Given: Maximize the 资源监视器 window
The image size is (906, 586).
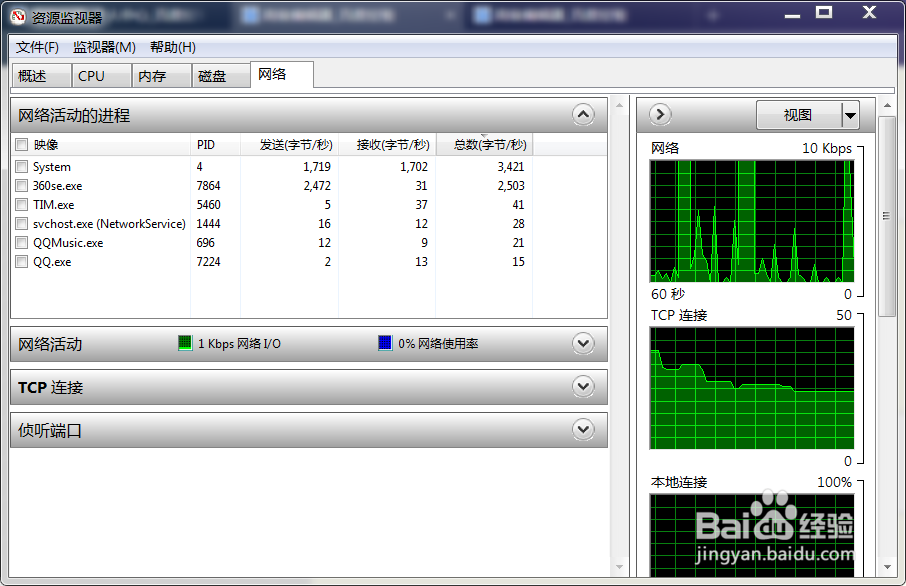Looking at the screenshot, I should point(824,12).
